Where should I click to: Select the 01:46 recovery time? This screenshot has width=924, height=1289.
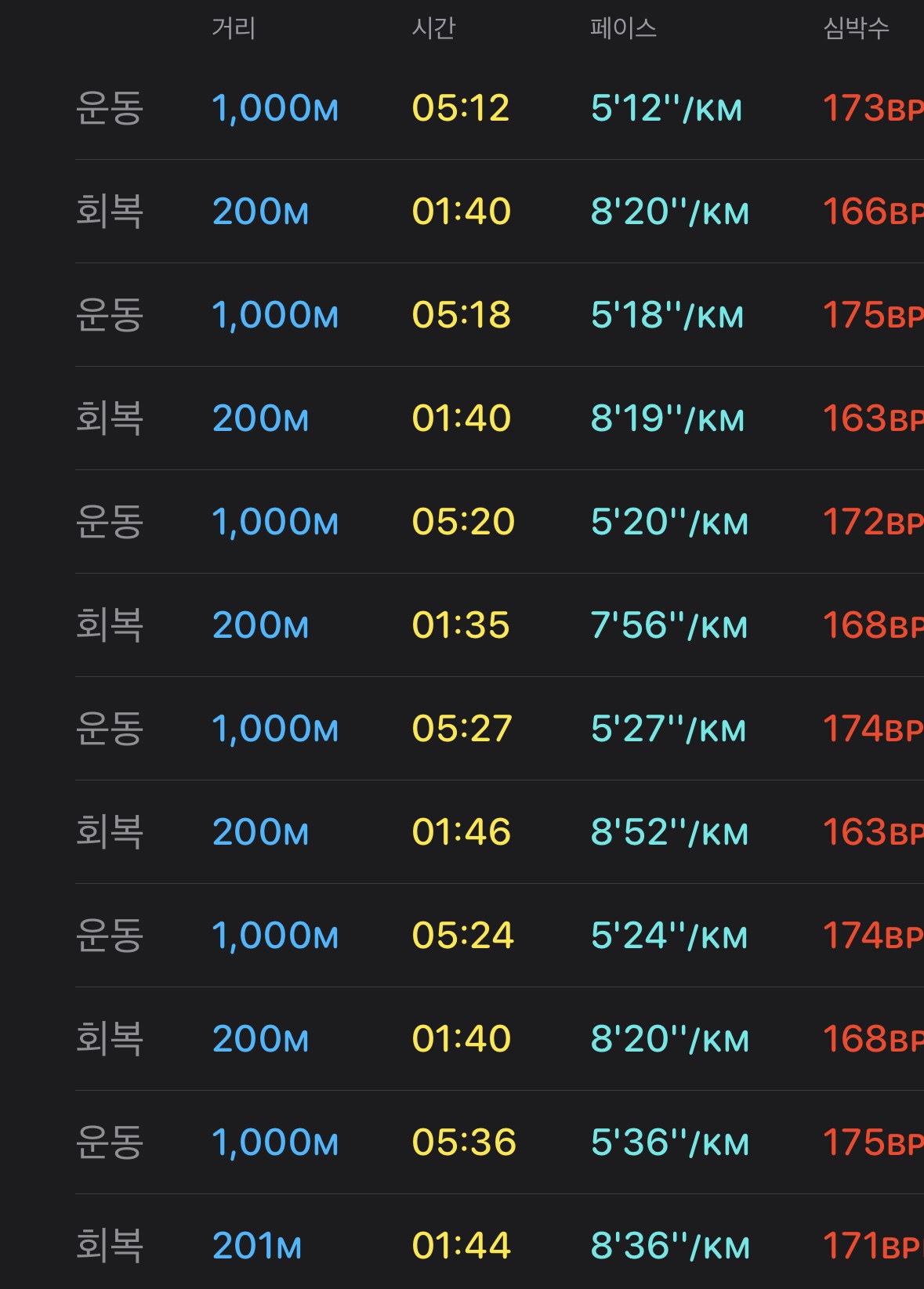point(462,832)
